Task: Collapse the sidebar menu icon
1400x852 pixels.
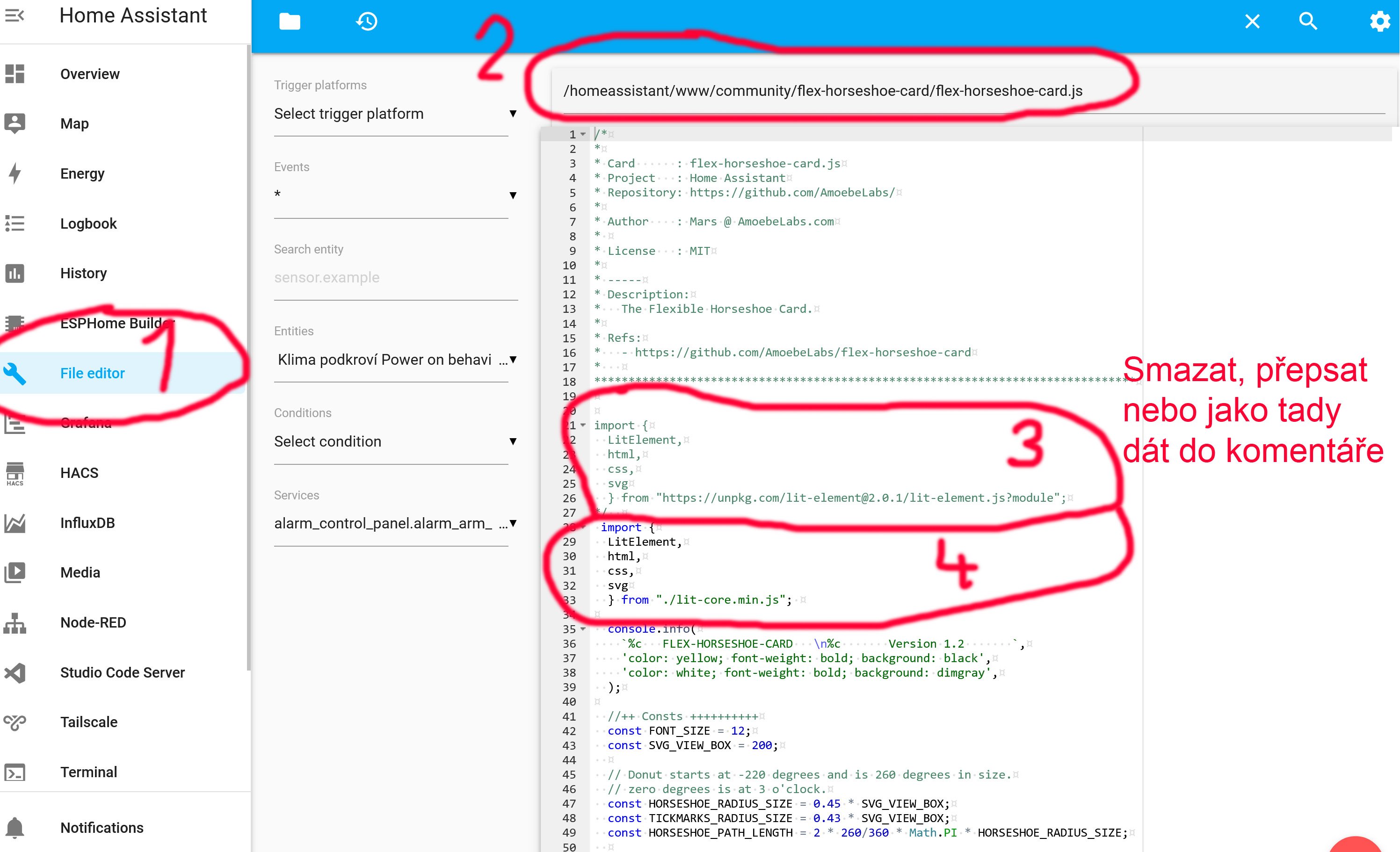Action: 15,15
